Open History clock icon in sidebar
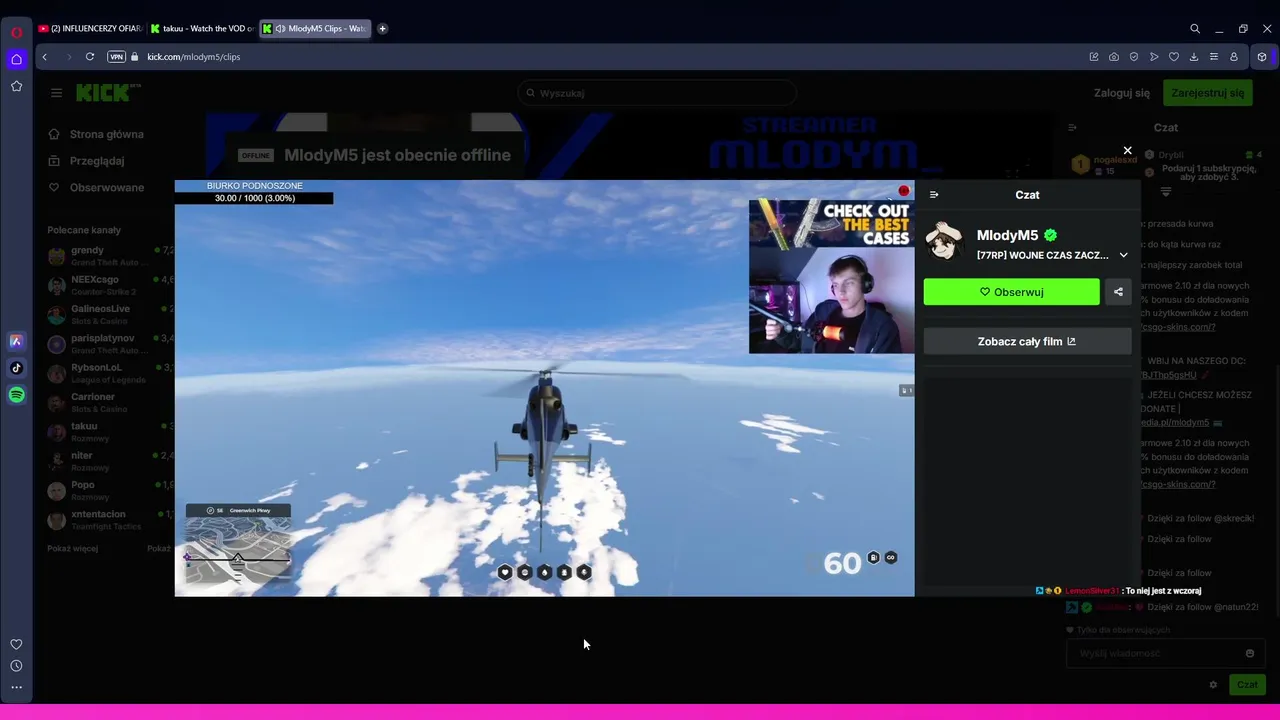Image resolution: width=1280 pixels, height=720 pixels. pyautogui.click(x=16, y=666)
